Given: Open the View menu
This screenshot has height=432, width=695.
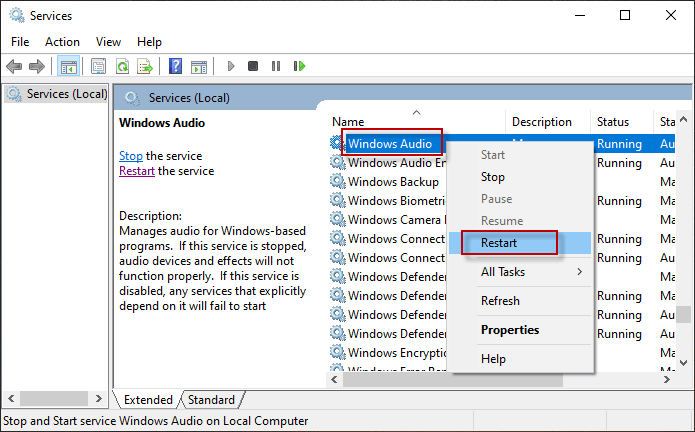Looking at the screenshot, I should 108,42.
